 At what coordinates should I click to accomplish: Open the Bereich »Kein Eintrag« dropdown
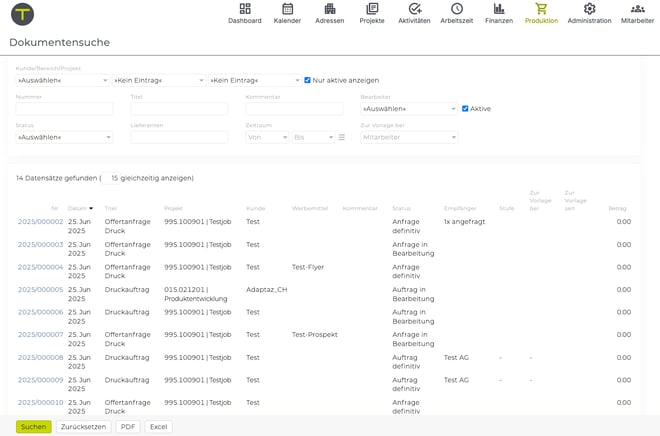pyautogui.click(x=159, y=80)
